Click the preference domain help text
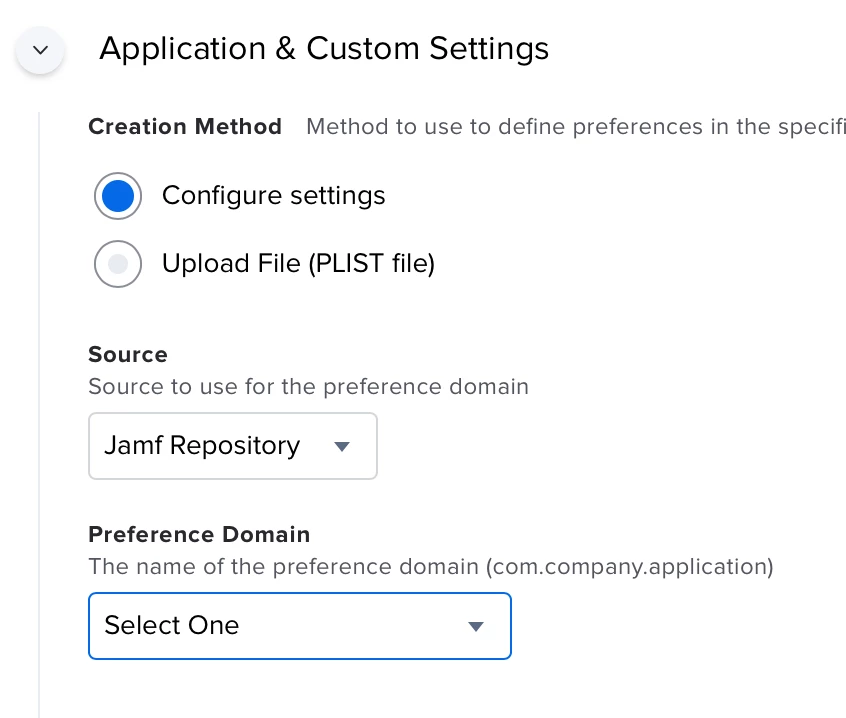The width and height of the screenshot is (846, 718). coord(431,567)
